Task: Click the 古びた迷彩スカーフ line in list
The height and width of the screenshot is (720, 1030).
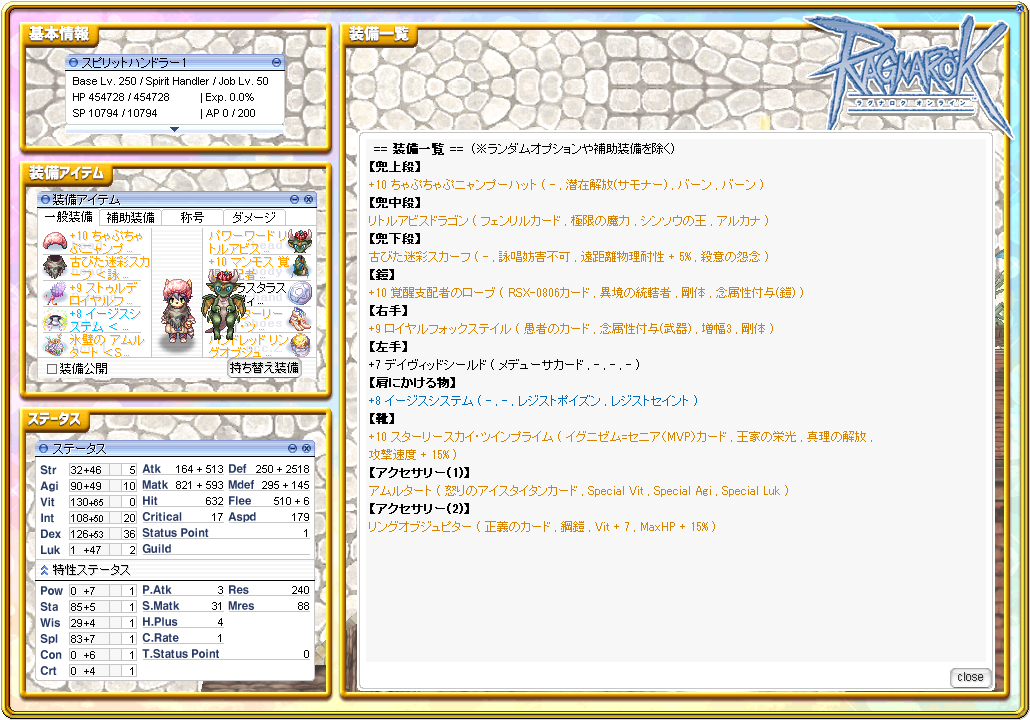Action: 568,256
